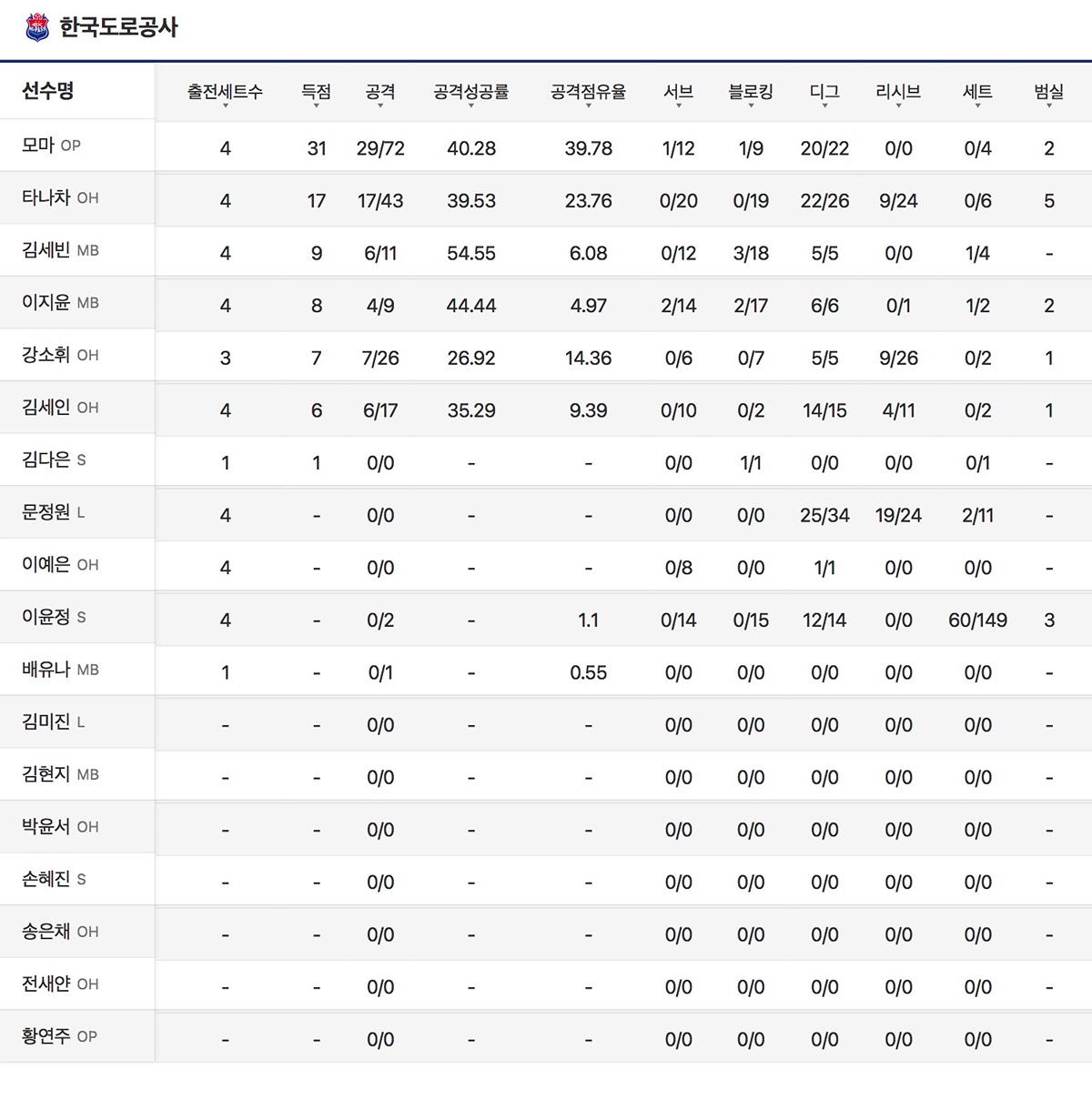
Task: Sort table by 세트 column
Action: 977,93
